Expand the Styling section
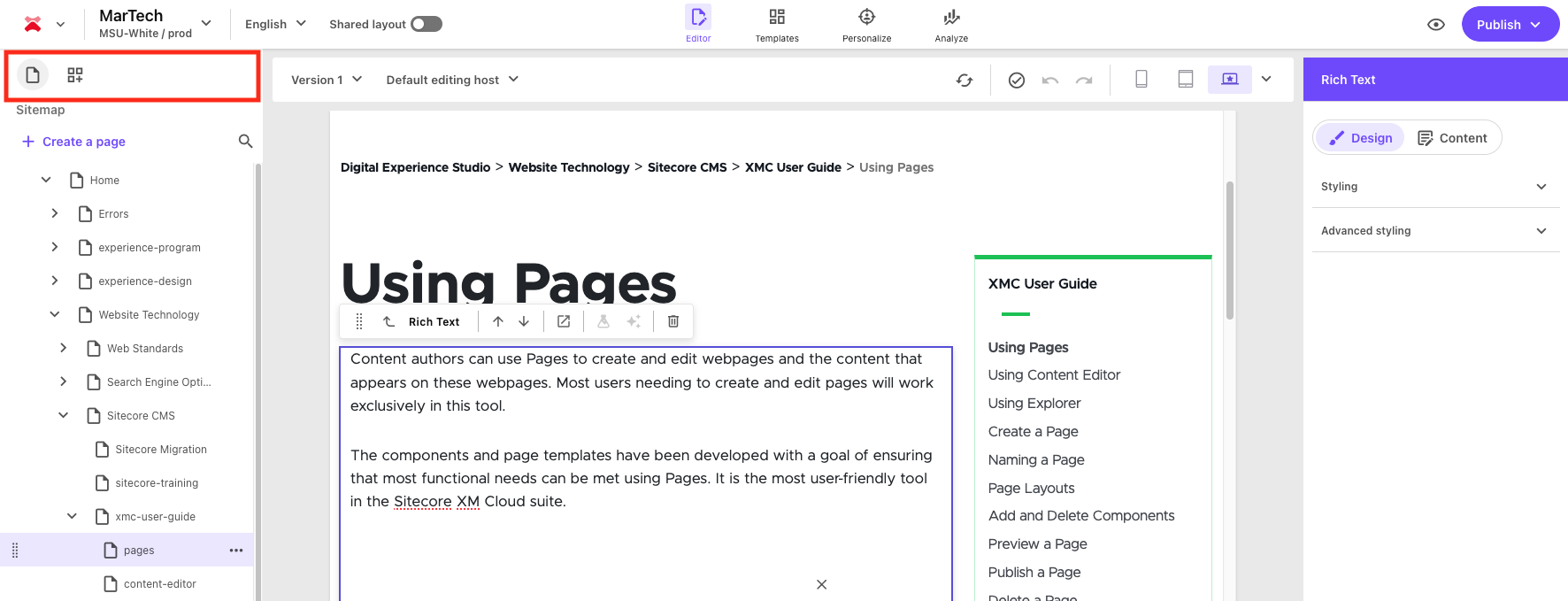 [1434, 186]
